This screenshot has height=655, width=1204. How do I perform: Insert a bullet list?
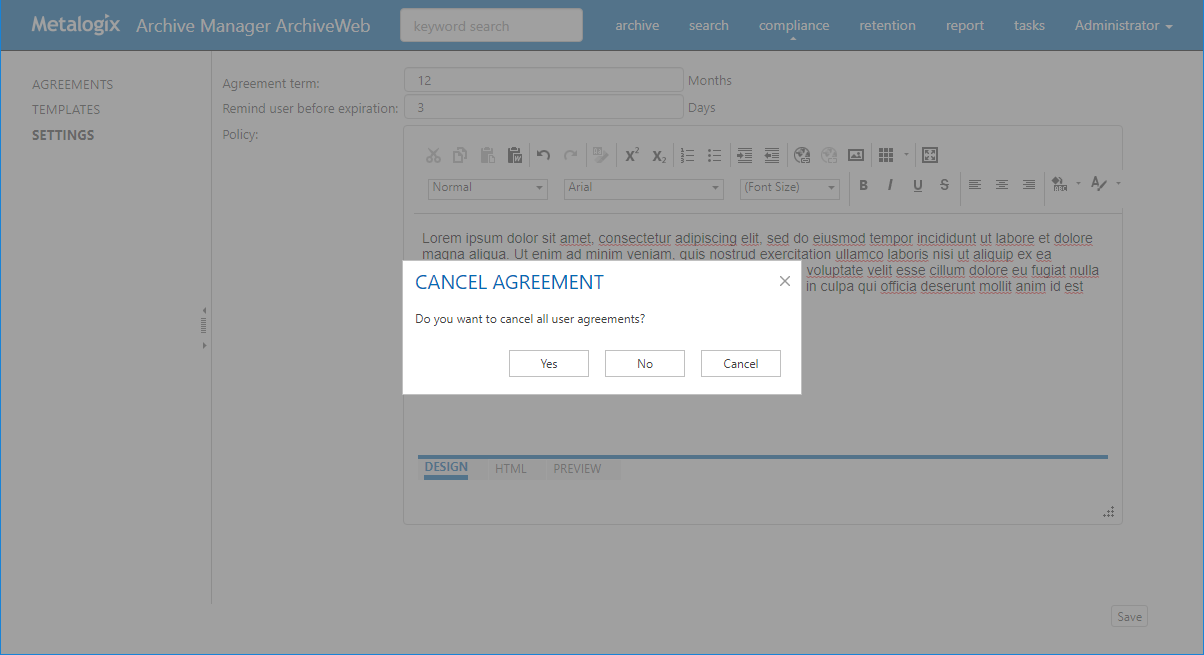coord(715,155)
